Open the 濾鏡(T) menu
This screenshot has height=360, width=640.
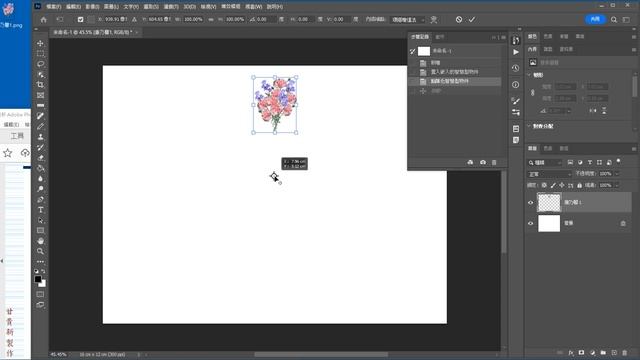[x=171, y=7]
